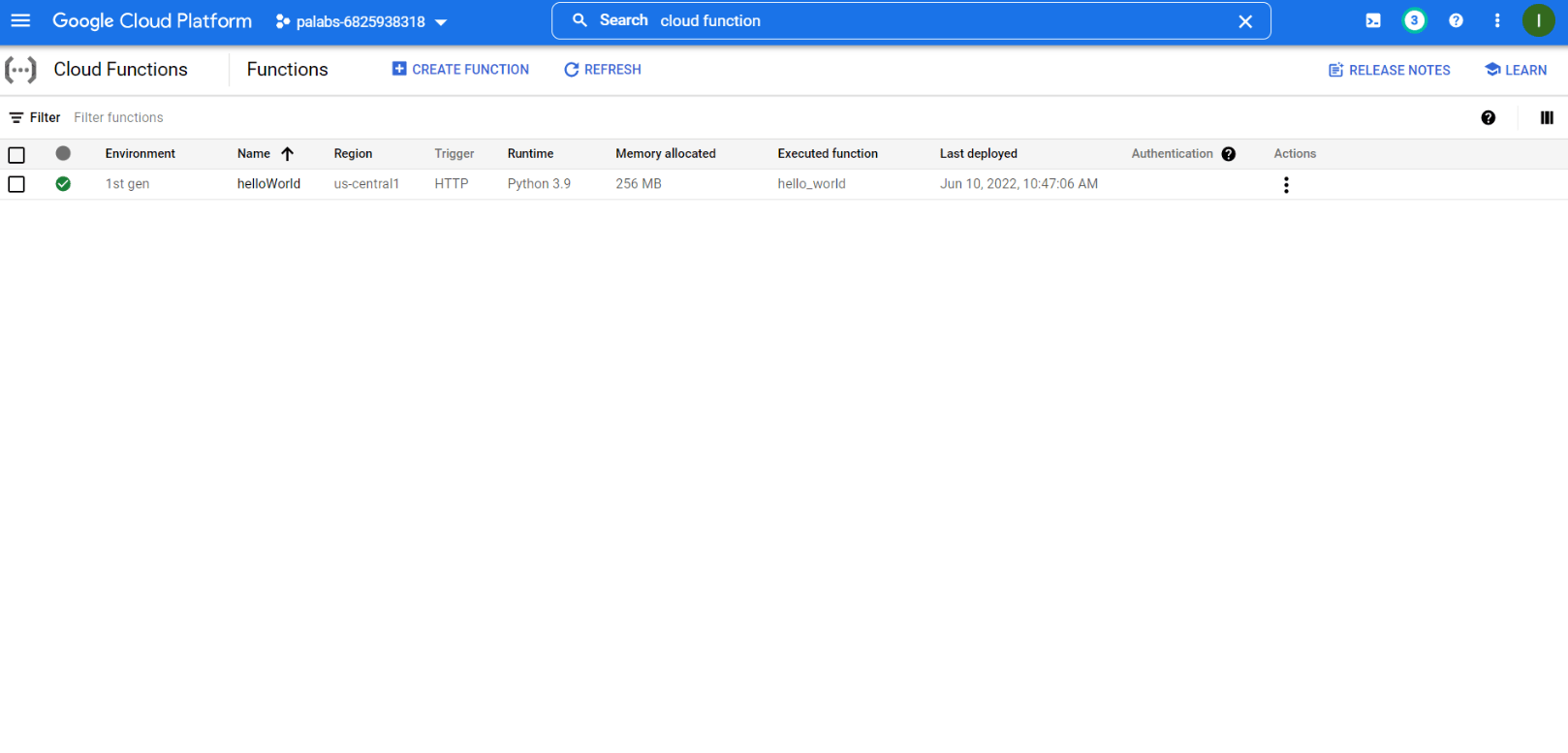Screen dimensions: 1568x753
Task: Open notifications badge showing 3
Action: [1415, 20]
